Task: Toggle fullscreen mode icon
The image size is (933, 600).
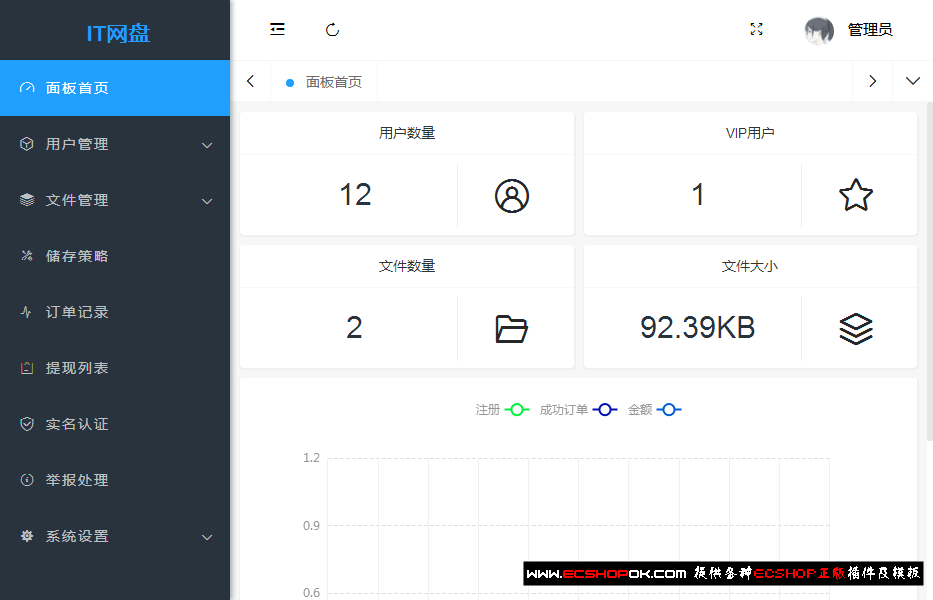Action: click(x=756, y=29)
